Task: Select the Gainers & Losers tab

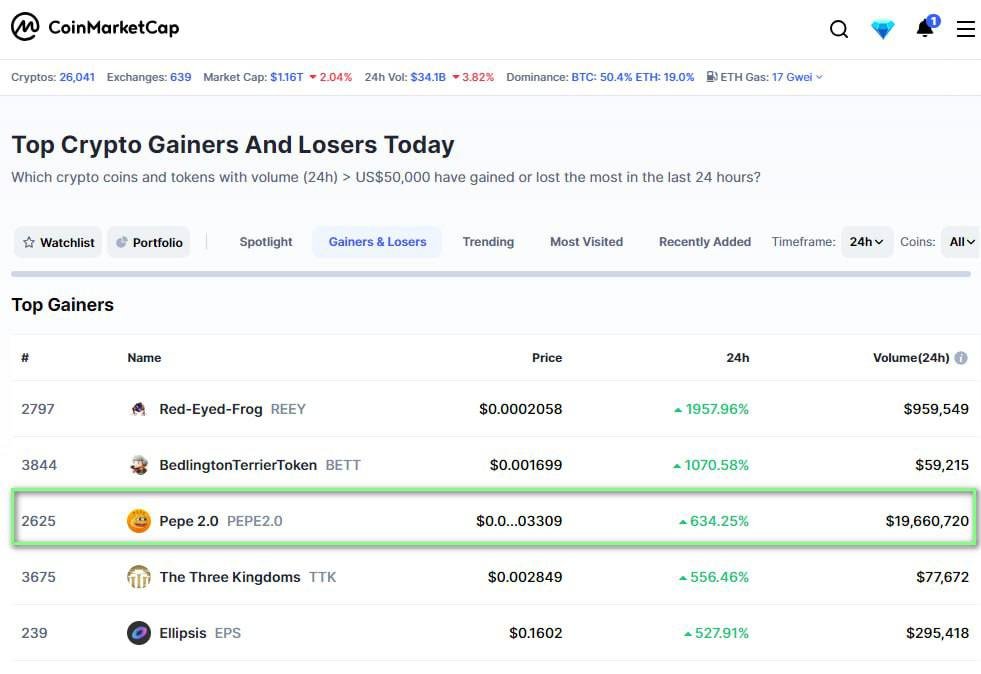Action: pyautogui.click(x=377, y=242)
